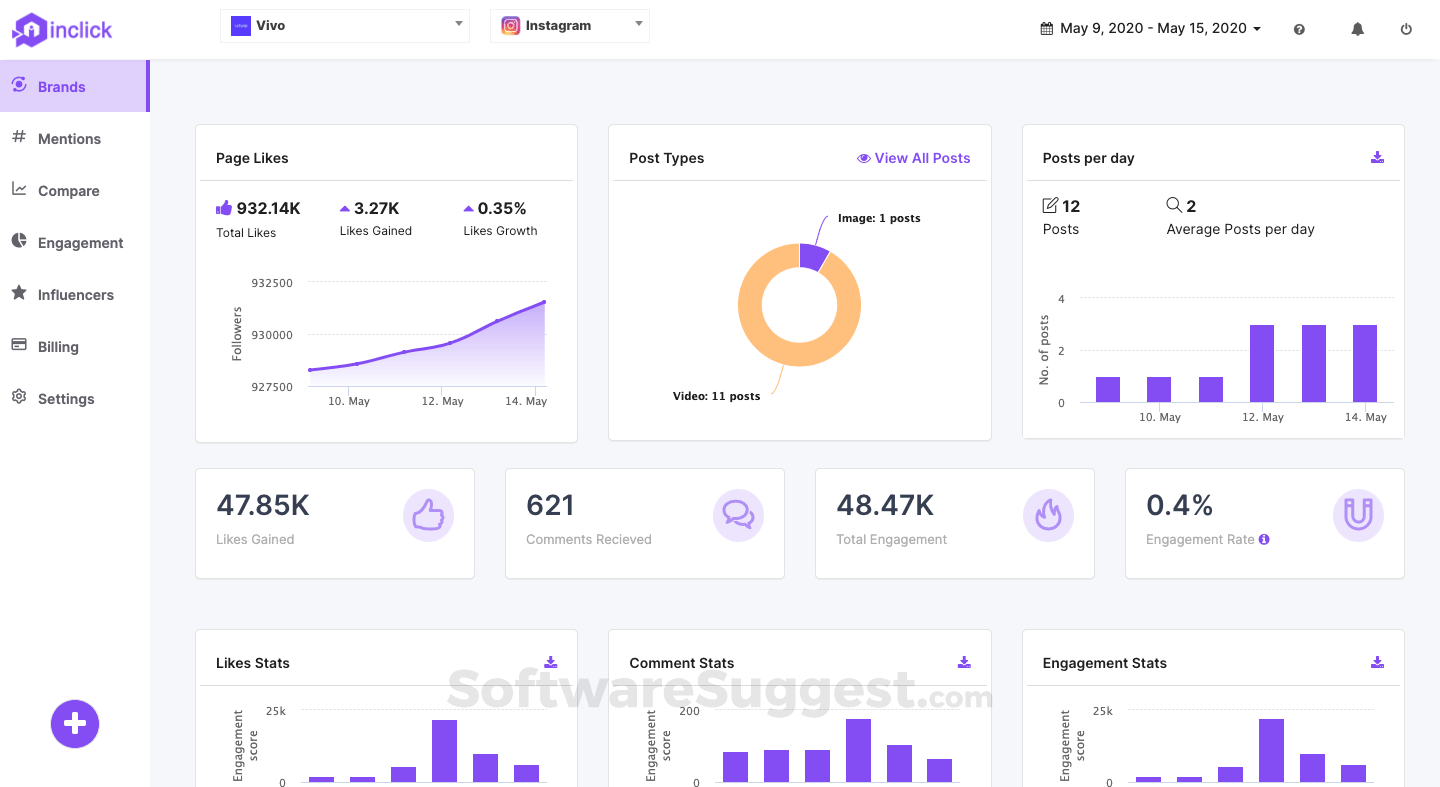The width and height of the screenshot is (1440, 787).
Task: Click the 12. May bar in Posts per day
Action: click(1262, 363)
